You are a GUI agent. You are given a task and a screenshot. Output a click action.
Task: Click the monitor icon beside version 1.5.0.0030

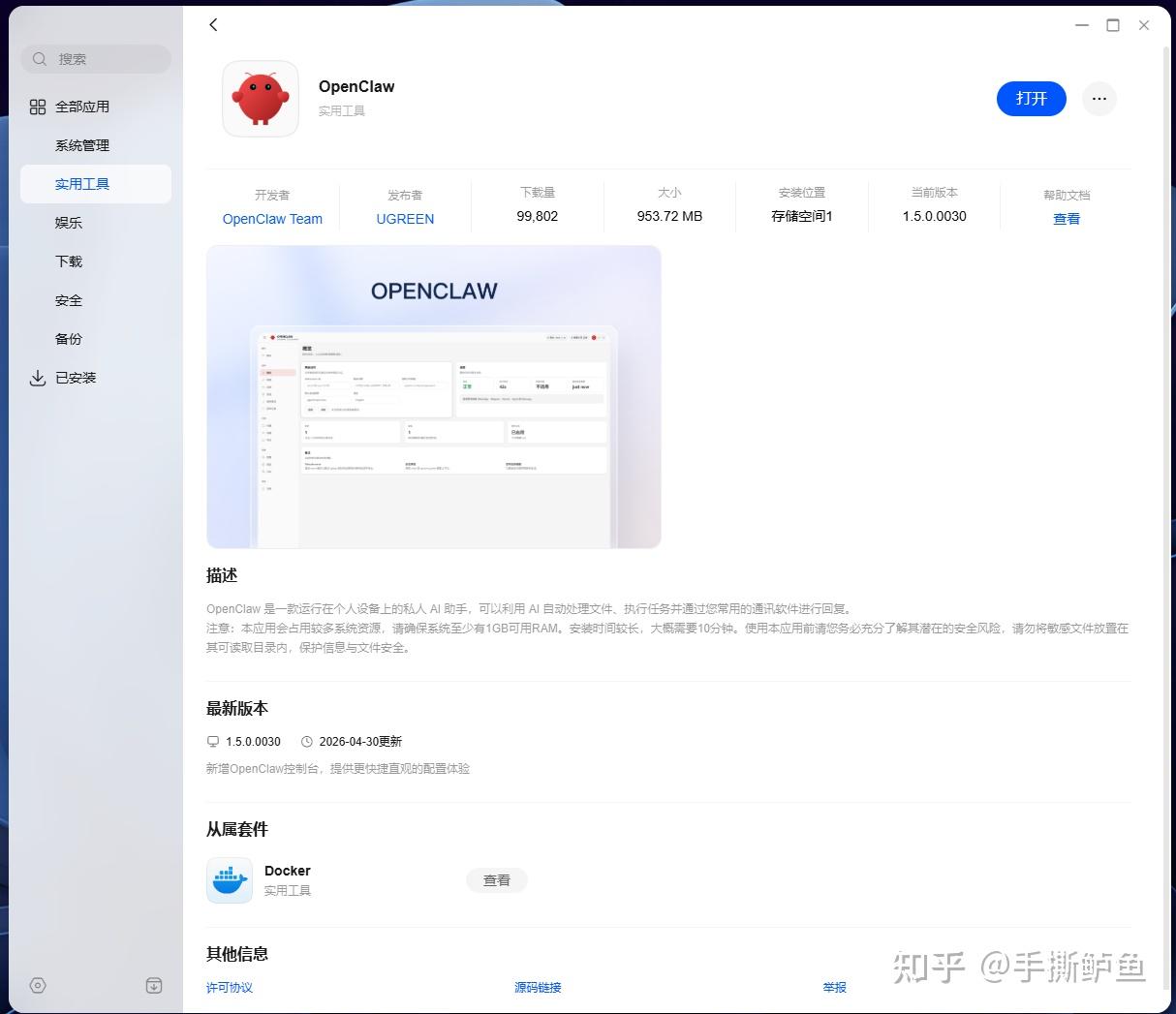coord(213,742)
